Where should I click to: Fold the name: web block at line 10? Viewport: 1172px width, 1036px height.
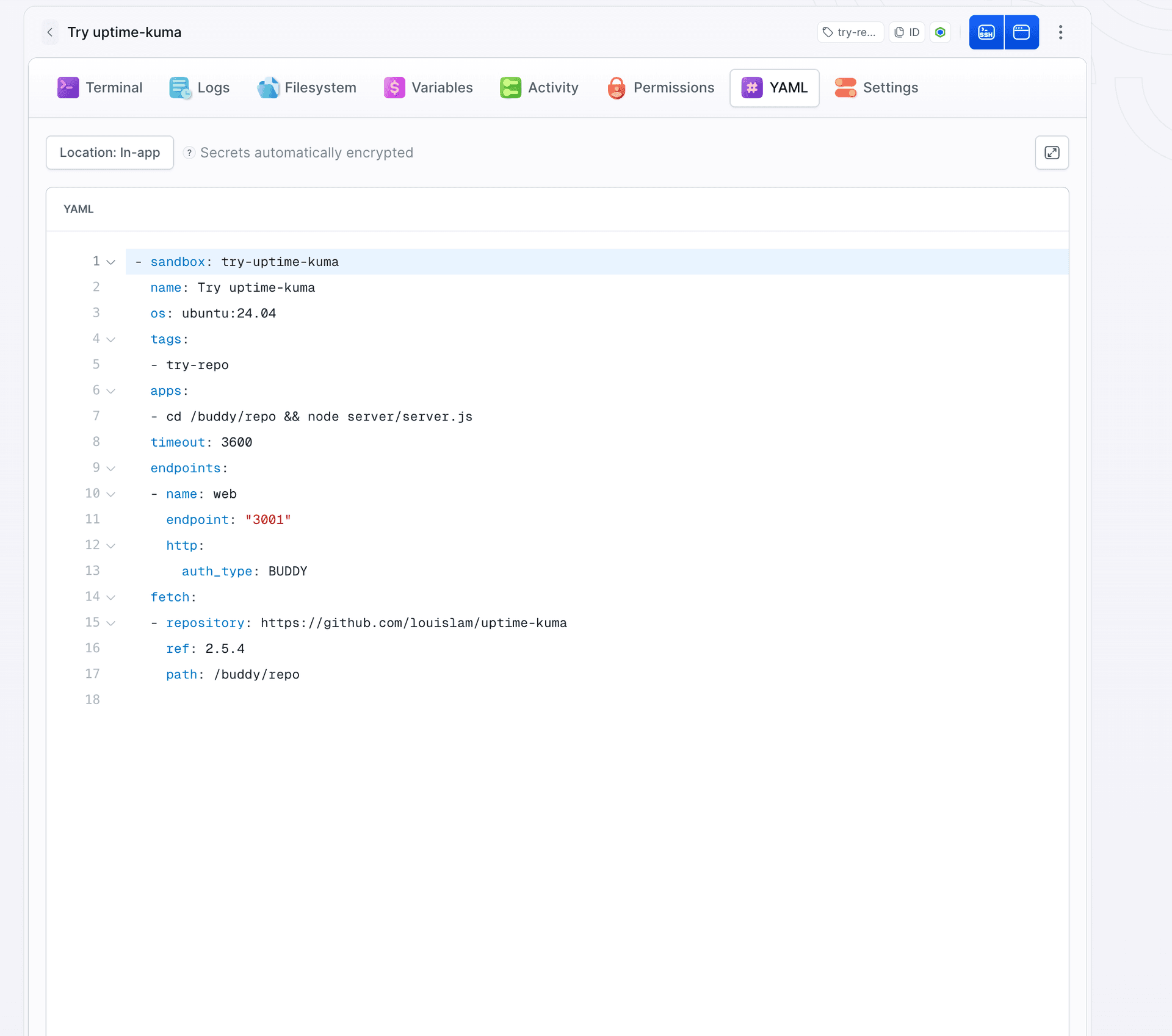click(x=110, y=494)
